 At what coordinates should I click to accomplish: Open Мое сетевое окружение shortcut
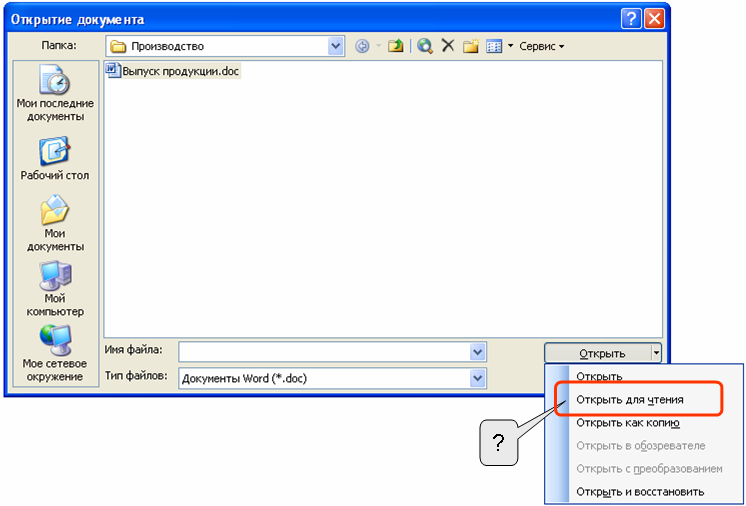tap(55, 353)
